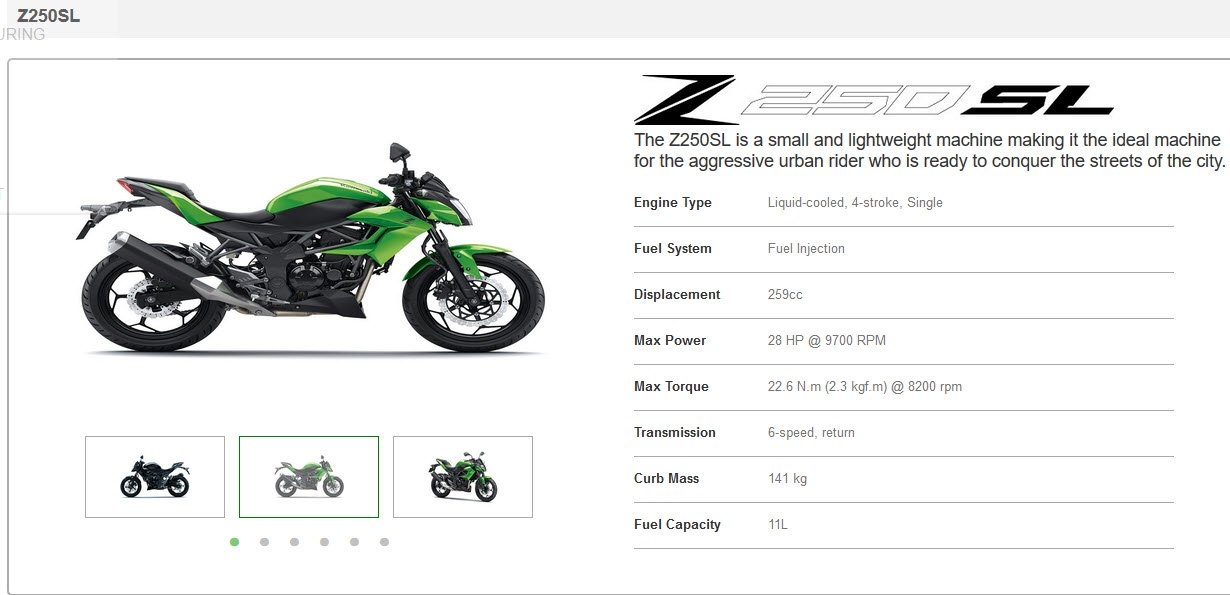
Task: Click the large green motorcycle image
Action: [310, 250]
